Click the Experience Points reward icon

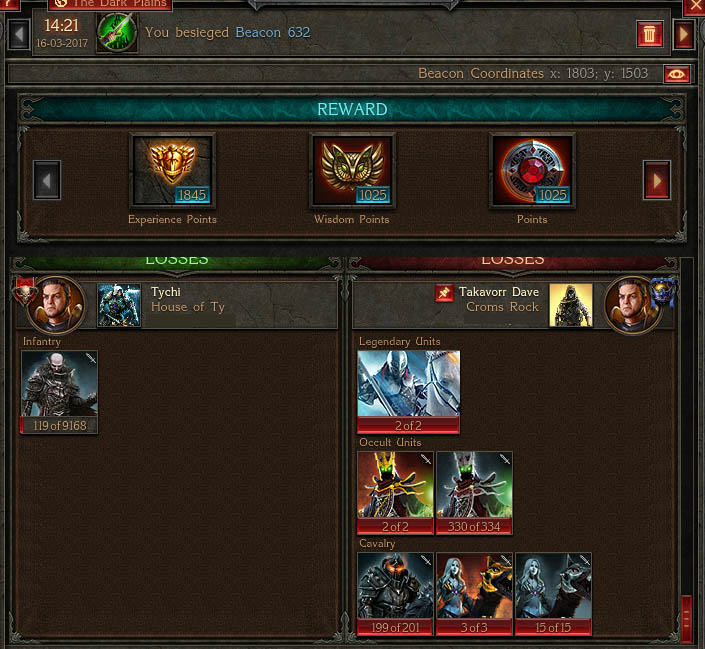(173, 170)
